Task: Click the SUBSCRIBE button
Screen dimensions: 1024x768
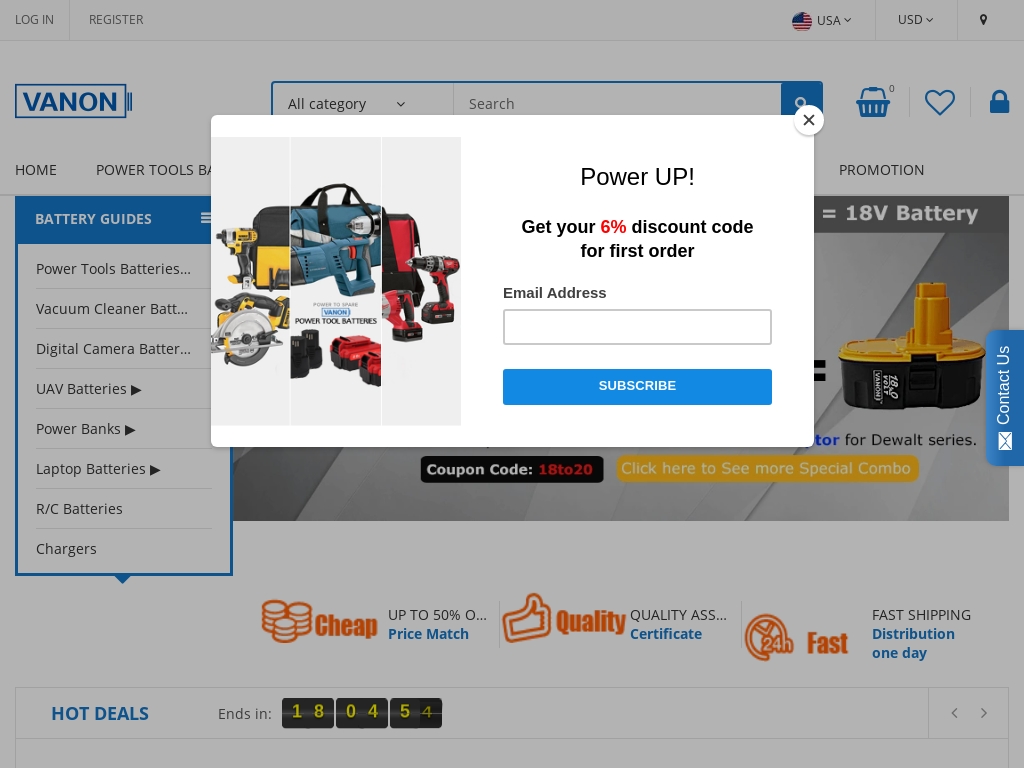Action: pos(637,386)
